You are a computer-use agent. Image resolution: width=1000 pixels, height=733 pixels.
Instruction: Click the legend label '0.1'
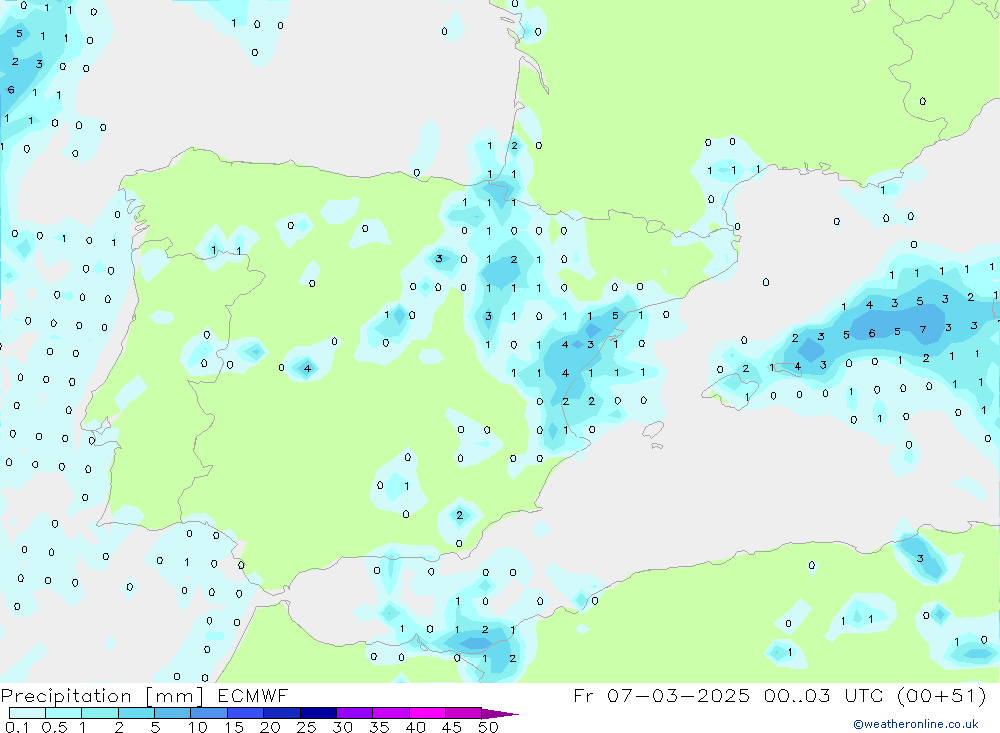click(x=17, y=727)
